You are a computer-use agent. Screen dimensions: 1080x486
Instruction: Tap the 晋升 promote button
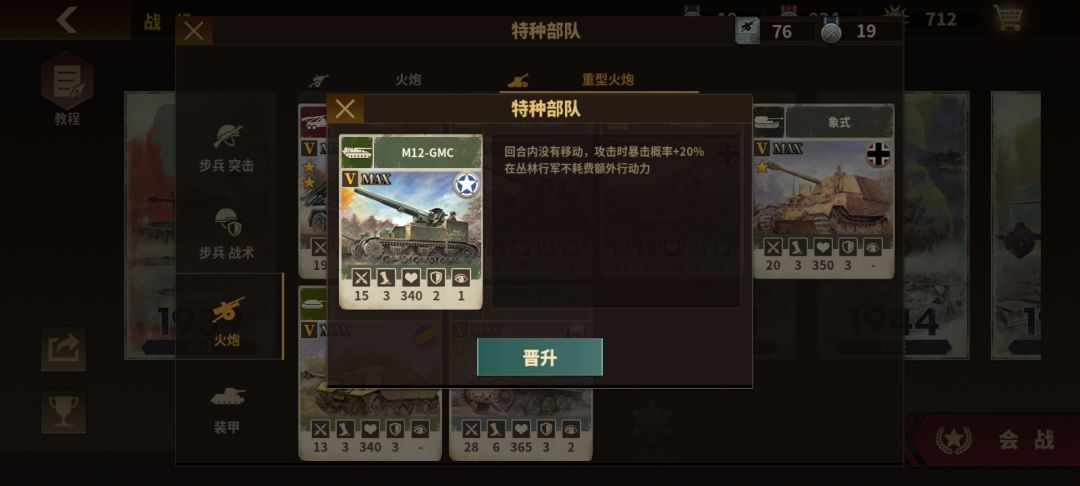[539, 357]
